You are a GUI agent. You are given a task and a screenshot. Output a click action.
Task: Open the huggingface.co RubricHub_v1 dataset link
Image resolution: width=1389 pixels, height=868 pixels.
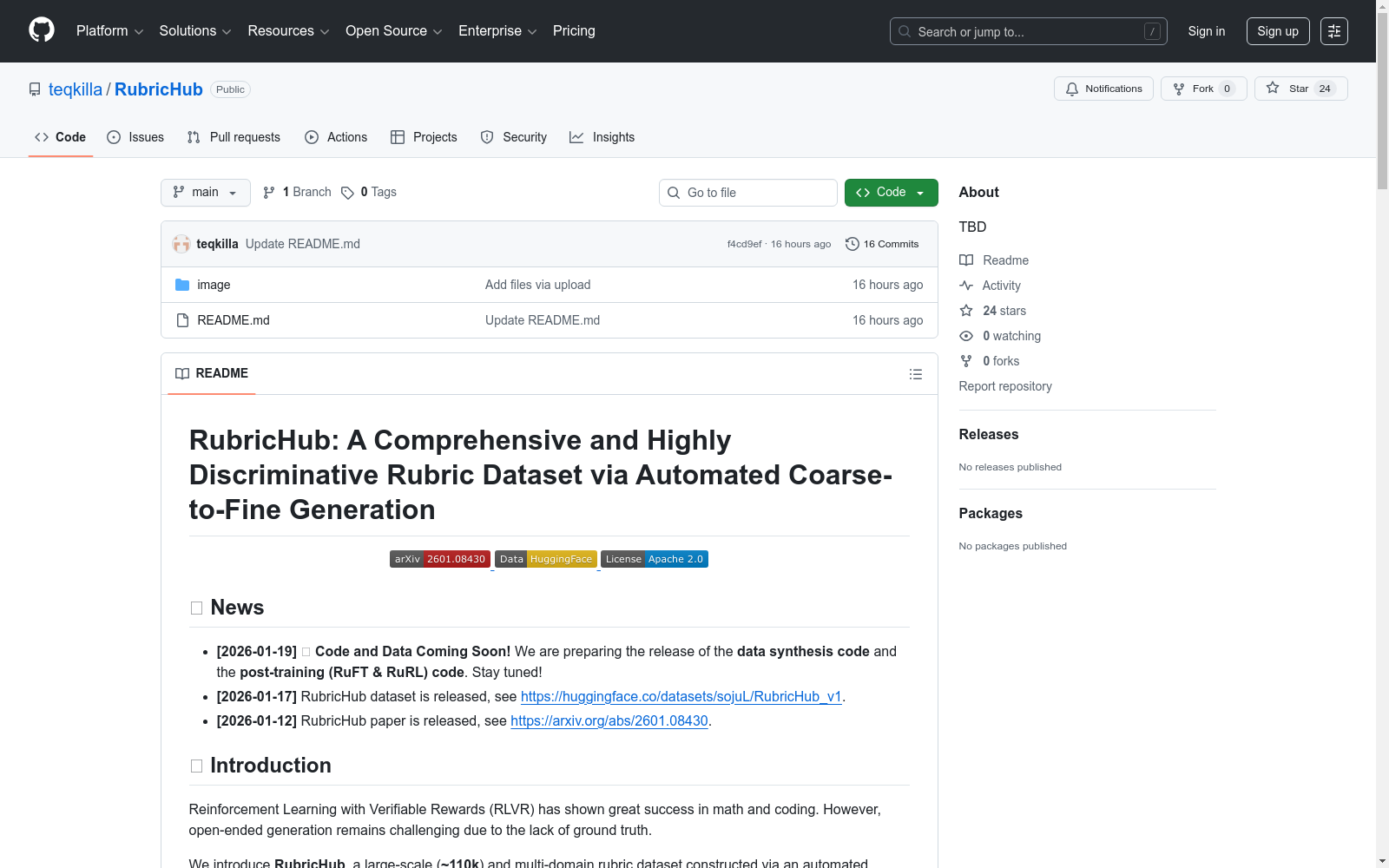(681, 696)
